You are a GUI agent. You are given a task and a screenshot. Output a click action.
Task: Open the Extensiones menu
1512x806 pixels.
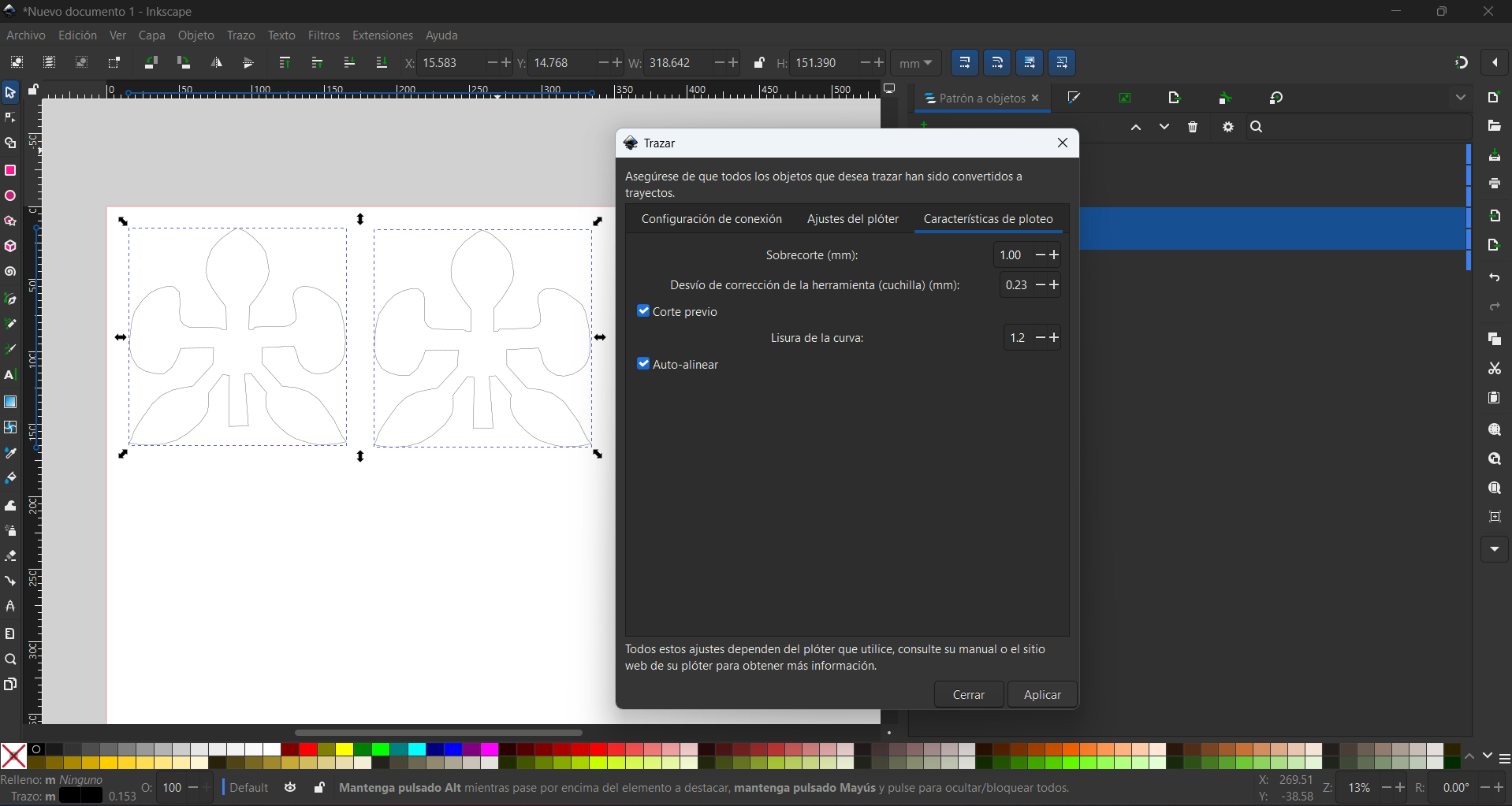tap(382, 35)
